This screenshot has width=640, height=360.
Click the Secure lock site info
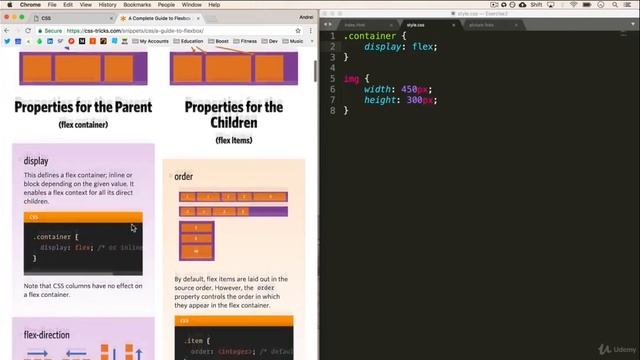[50, 31]
